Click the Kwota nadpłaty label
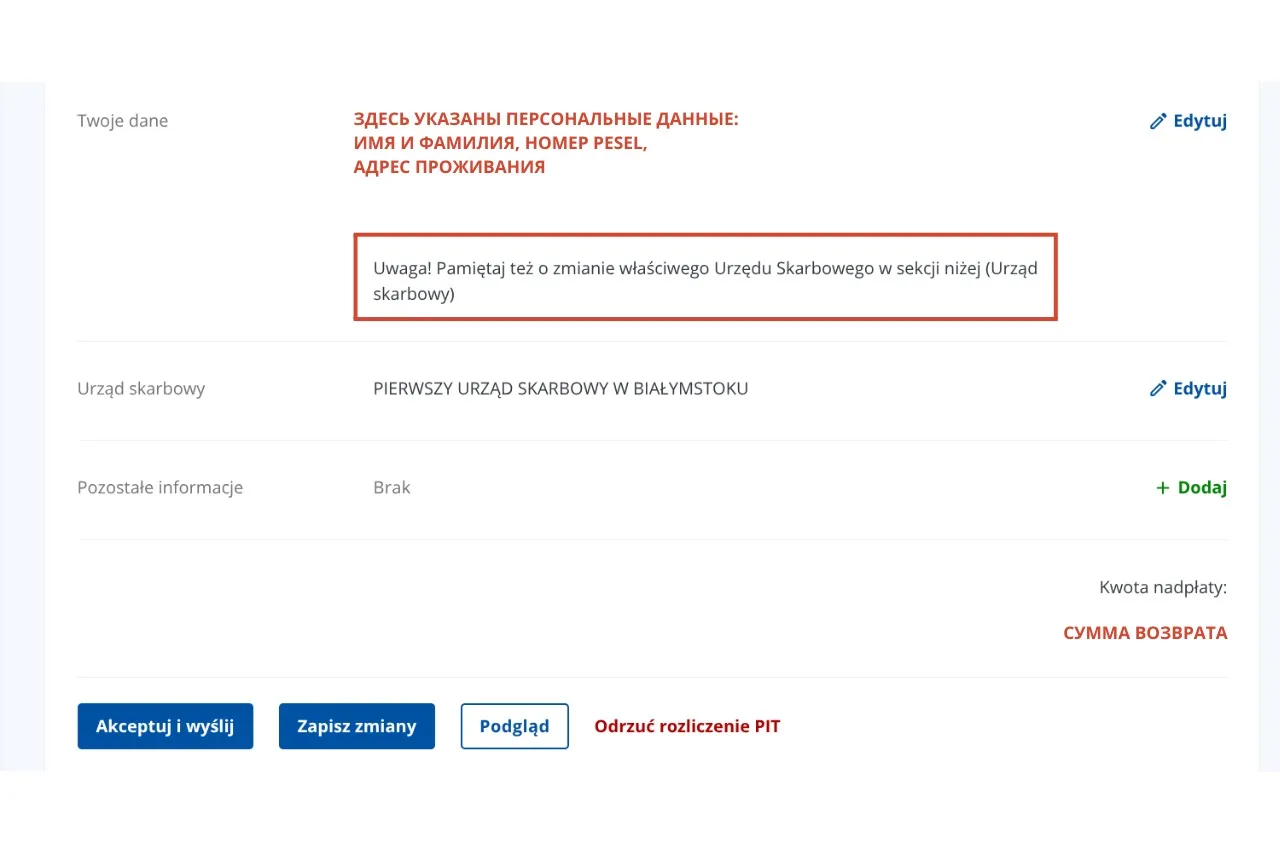Viewport: 1280px width, 853px height. point(1162,587)
